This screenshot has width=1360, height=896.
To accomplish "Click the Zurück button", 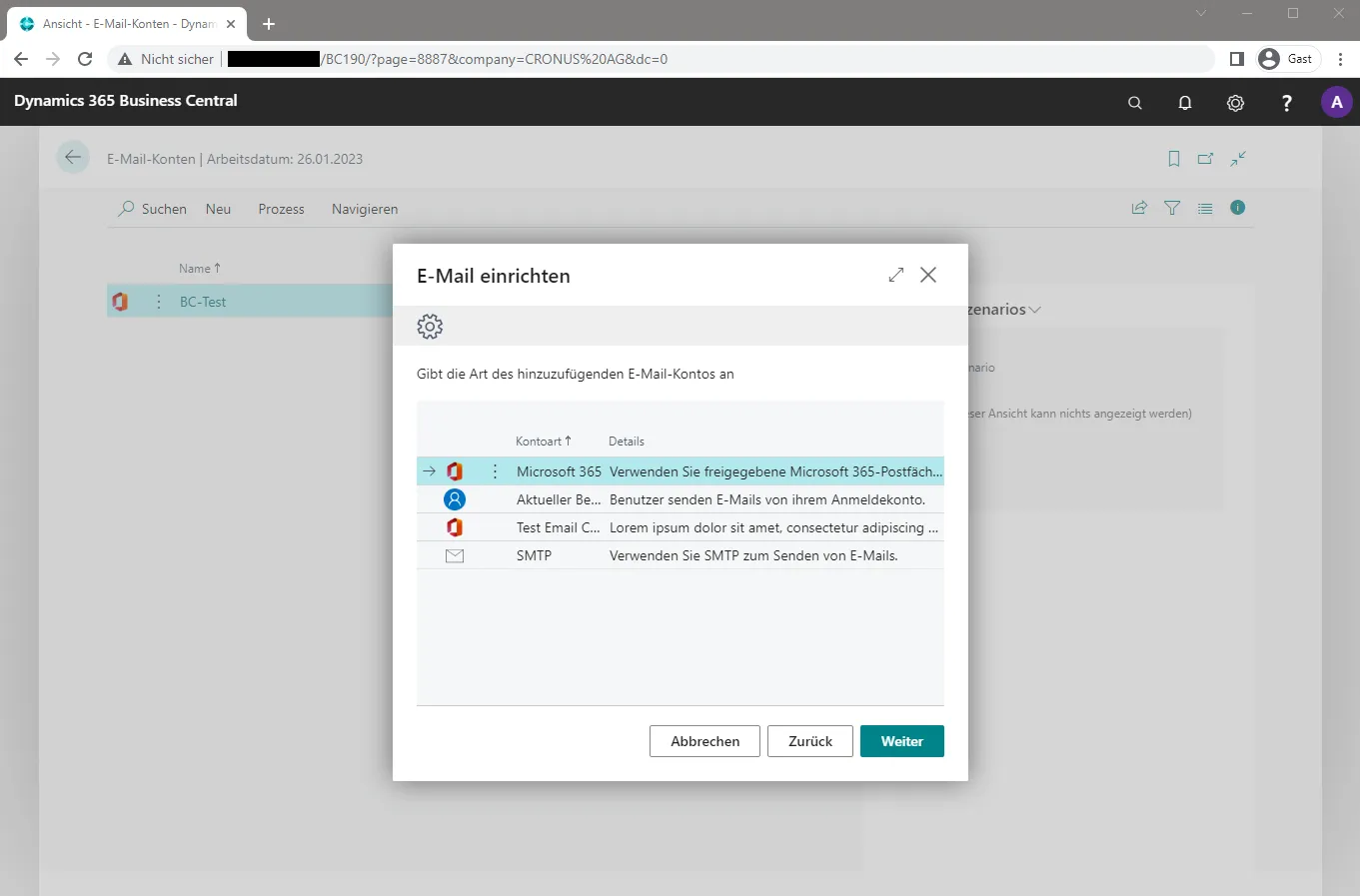I will 809,741.
